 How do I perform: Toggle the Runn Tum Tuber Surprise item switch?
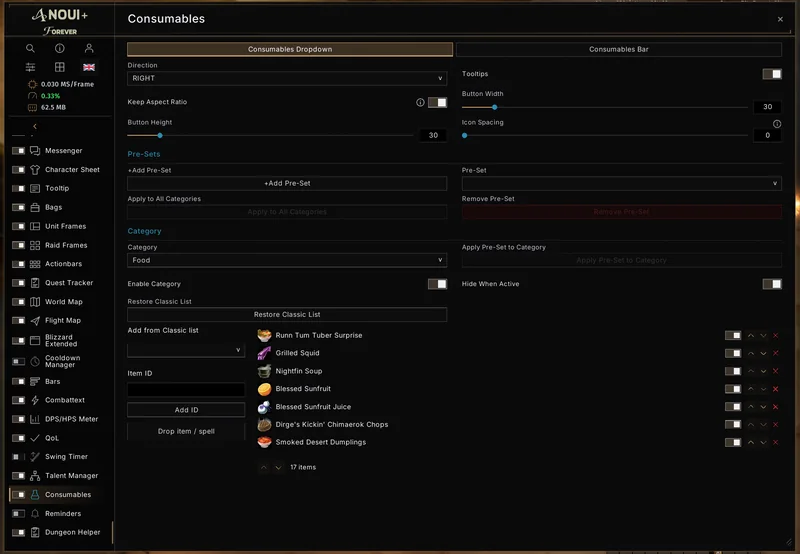(x=733, y=335)
